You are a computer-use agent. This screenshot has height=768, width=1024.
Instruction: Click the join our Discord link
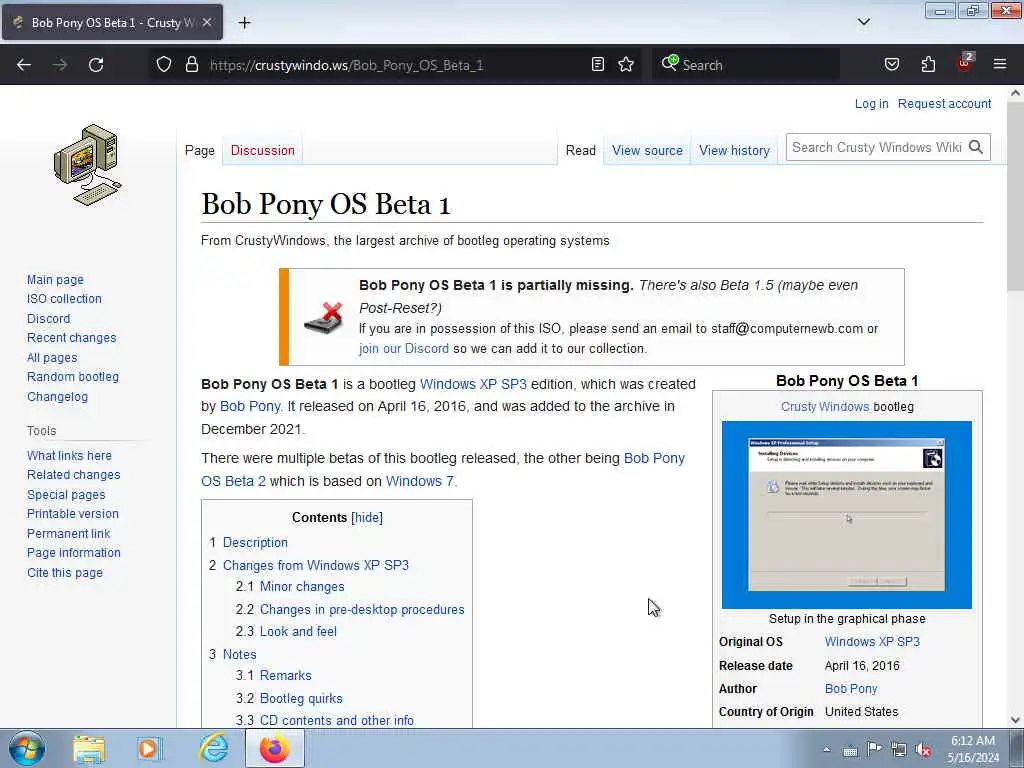coord(404,349)
